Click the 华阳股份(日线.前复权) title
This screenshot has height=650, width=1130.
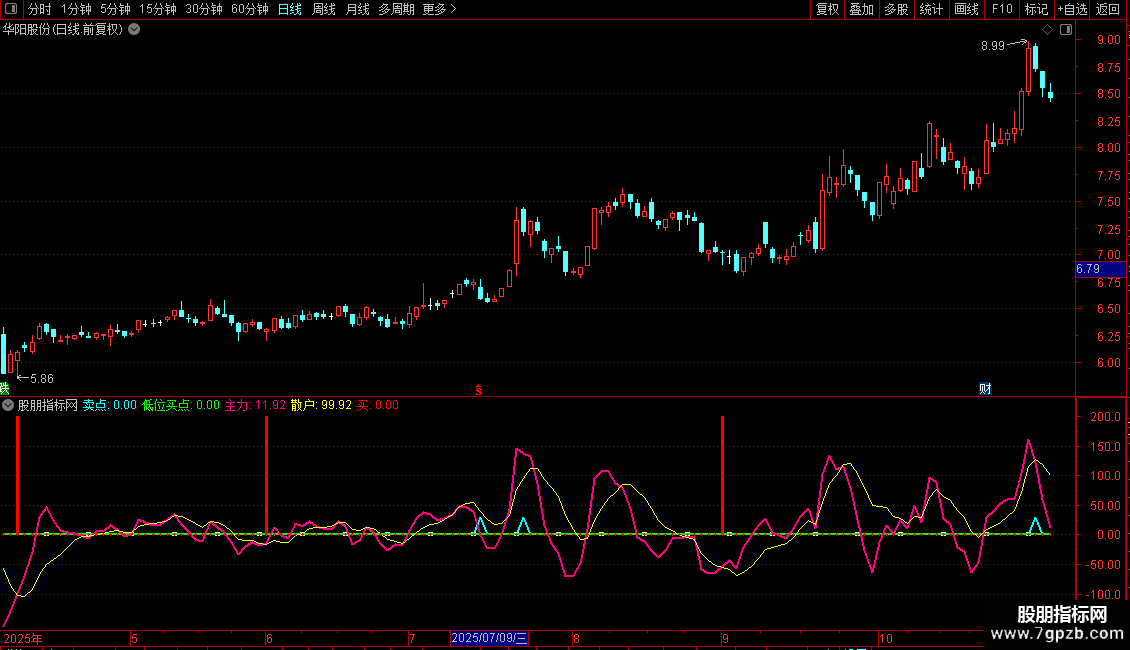(x=63, y=30)
